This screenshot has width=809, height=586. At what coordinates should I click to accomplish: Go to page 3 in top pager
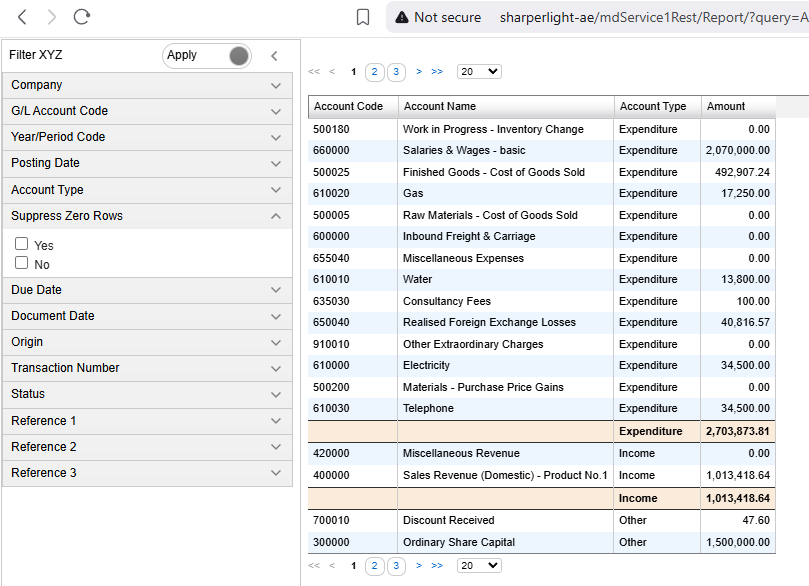[x=396, y=72]
